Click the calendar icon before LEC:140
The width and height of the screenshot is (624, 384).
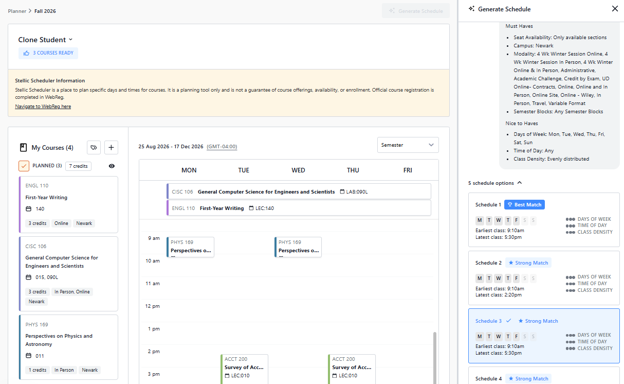coord(251,208)
